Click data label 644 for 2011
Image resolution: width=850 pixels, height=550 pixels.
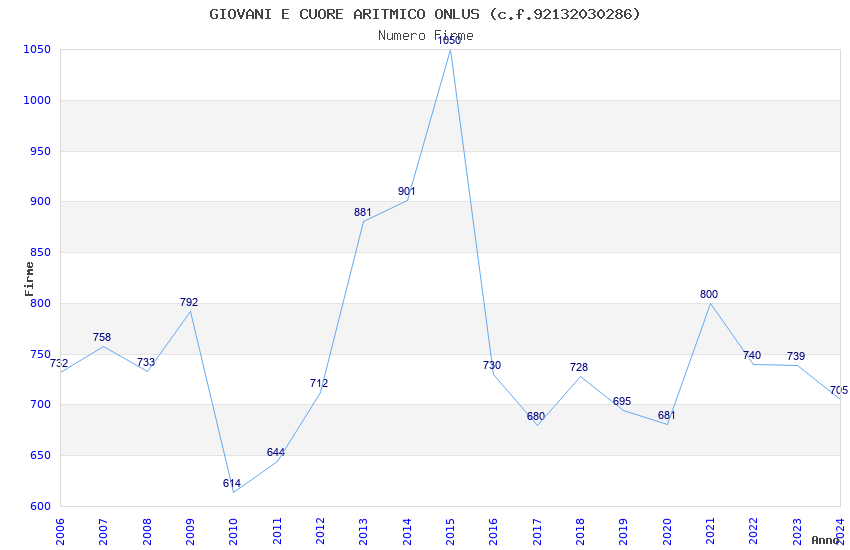tap(276, 452)
